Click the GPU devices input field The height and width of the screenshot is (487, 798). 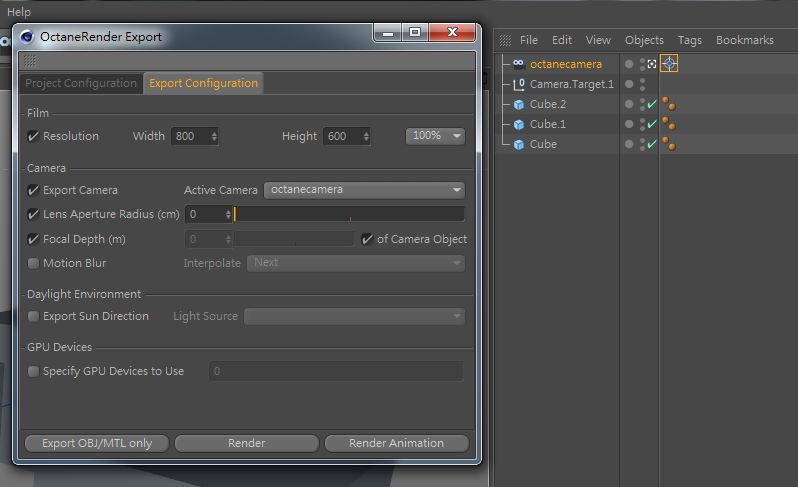336,371
